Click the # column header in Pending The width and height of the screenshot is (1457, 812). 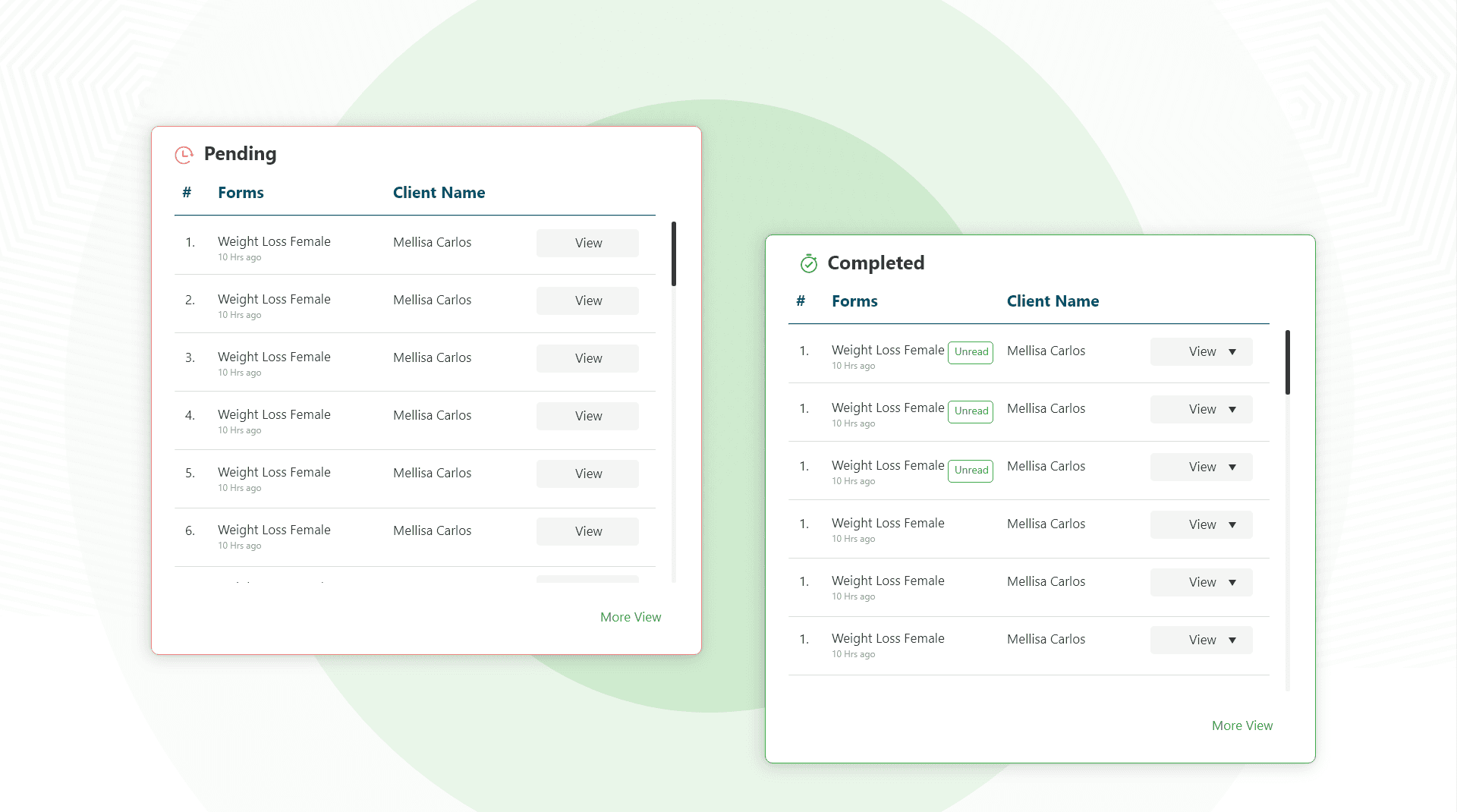pyautogui.click(x=187, y=193)
